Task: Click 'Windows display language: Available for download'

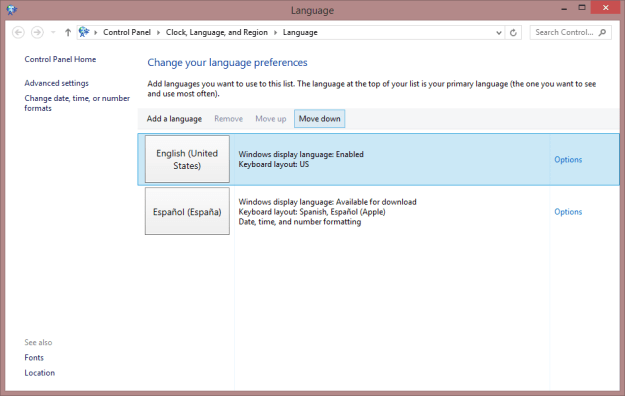Action: point(327,202)
